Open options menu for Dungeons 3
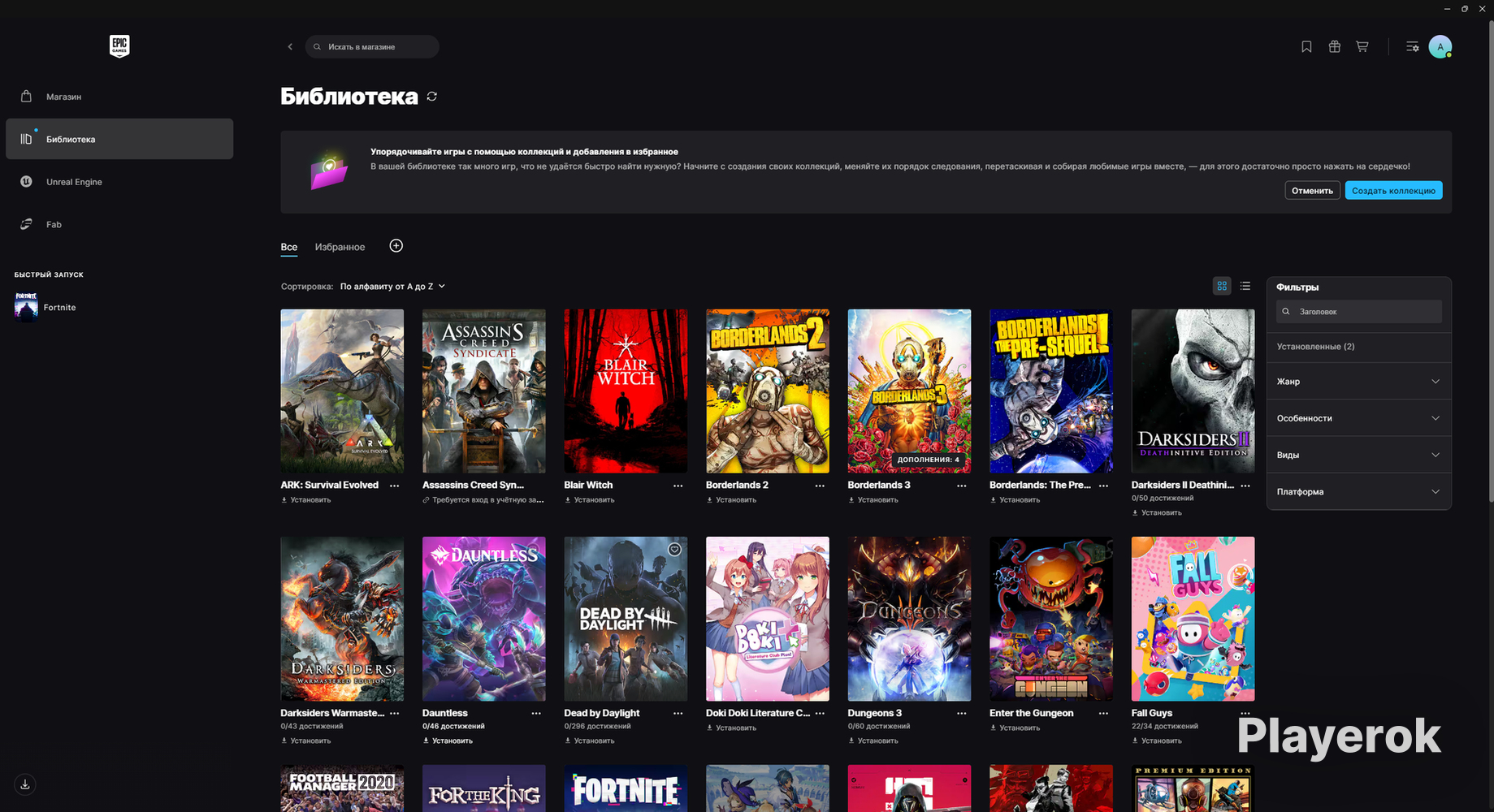1494x812 pixels. coord(962,713)
